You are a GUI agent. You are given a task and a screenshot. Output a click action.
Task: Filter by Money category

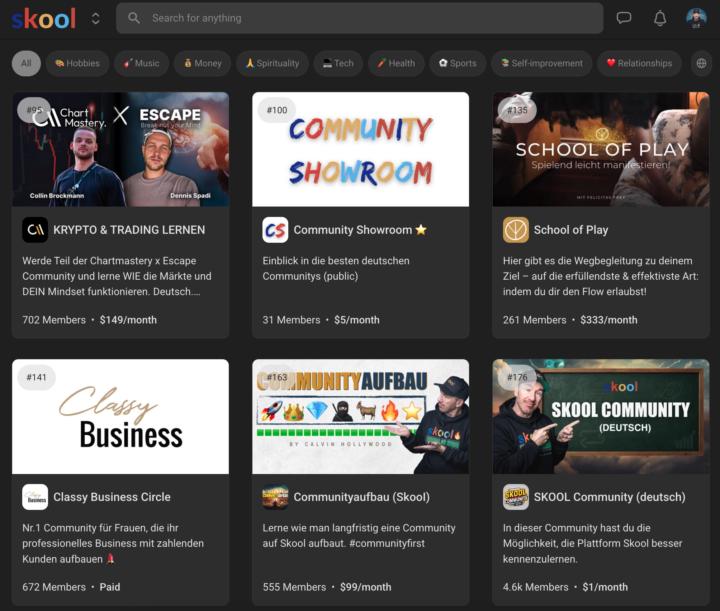202,63
